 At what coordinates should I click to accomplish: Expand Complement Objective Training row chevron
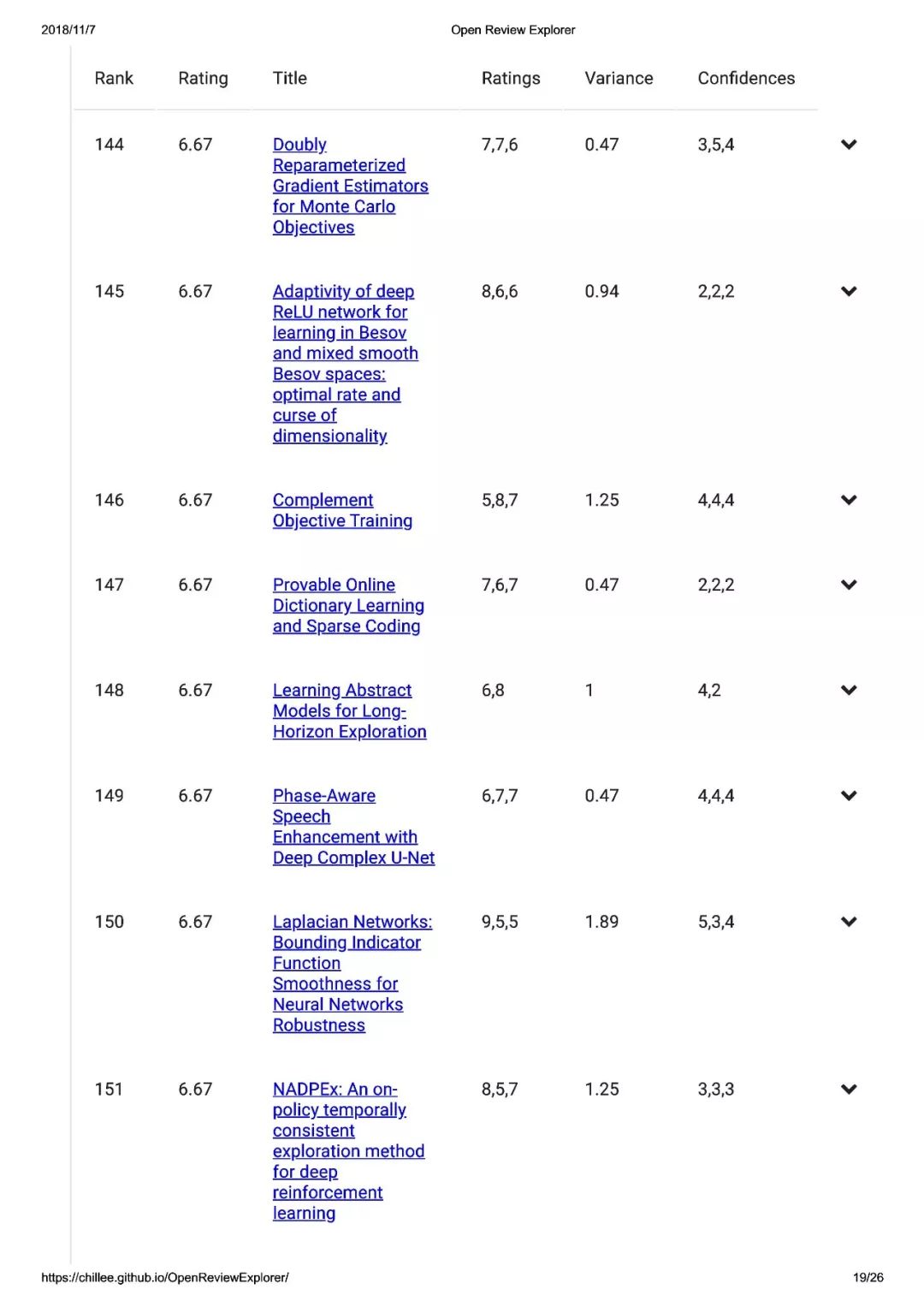click(x=849, y=501)
